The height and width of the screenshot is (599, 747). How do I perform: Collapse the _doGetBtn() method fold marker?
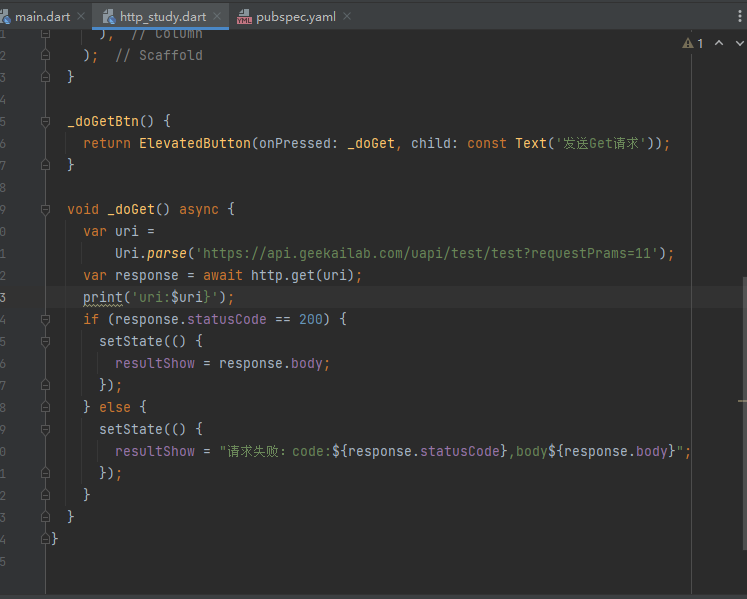point(45,122)
